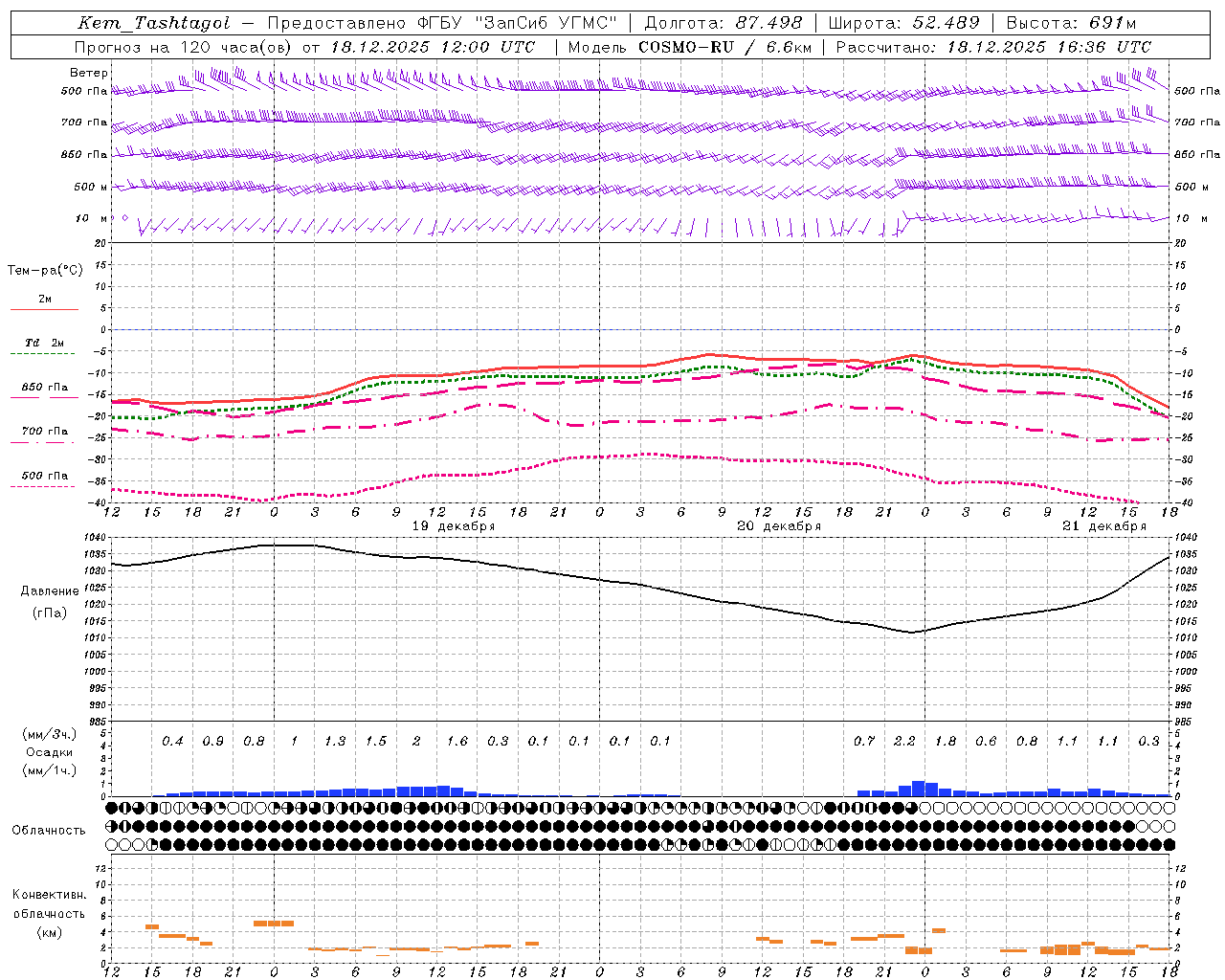Click the '(гПа)' pressure unit label
Screen dimensions: 1225x980
[x=48, y=613]
